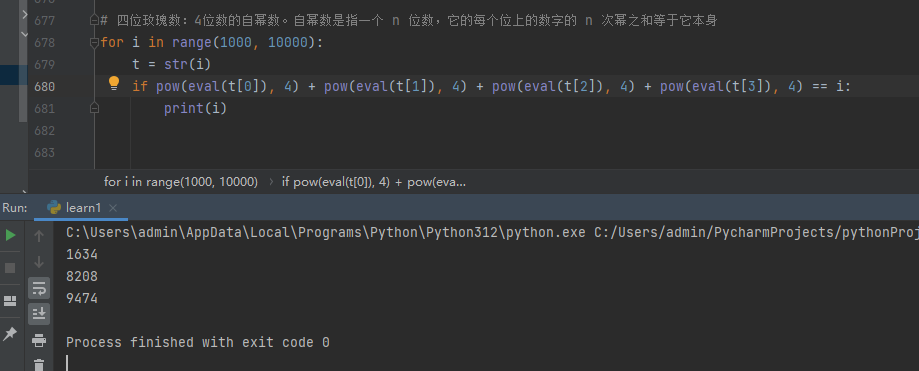Collapse the for loop fold at line 678
Screen dimensions: 919x371
point(94,42)
